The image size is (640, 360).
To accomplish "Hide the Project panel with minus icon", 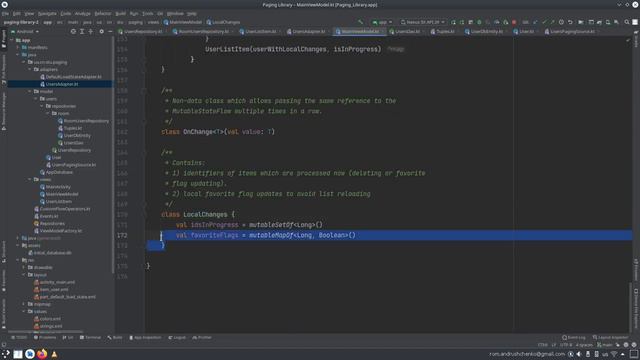I will (x=110, y=31).
